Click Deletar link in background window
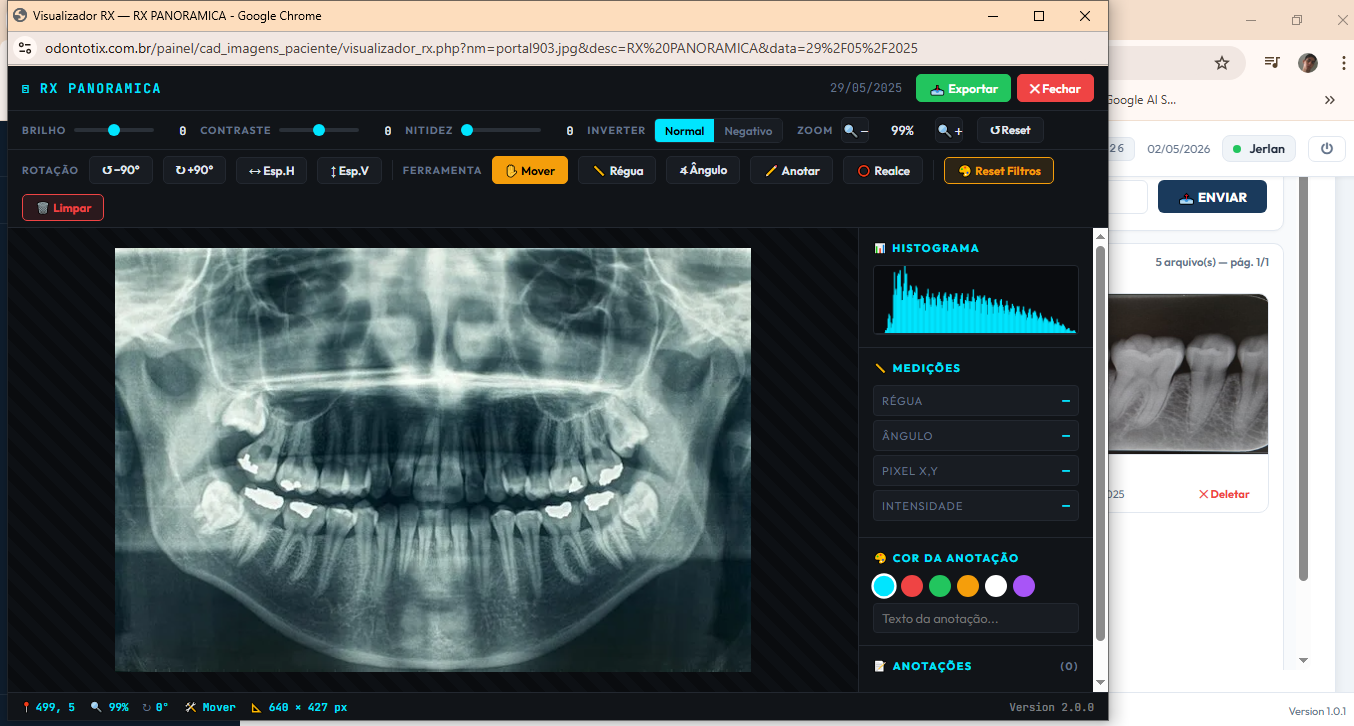The width and height of the screenshot is (1354, 726). 1224,494
